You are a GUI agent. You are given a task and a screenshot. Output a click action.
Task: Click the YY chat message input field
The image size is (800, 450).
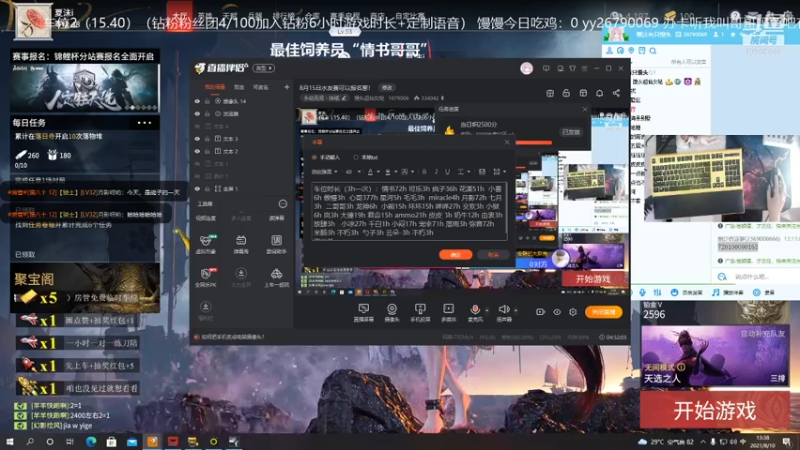752,277
